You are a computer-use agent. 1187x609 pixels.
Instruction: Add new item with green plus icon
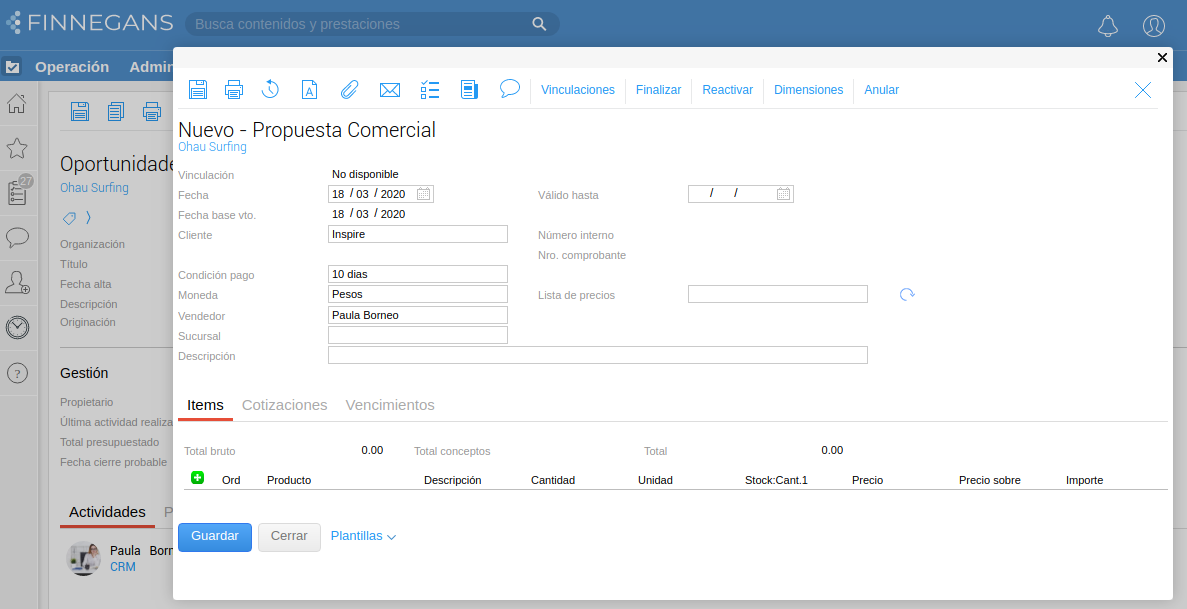(197, 479)
